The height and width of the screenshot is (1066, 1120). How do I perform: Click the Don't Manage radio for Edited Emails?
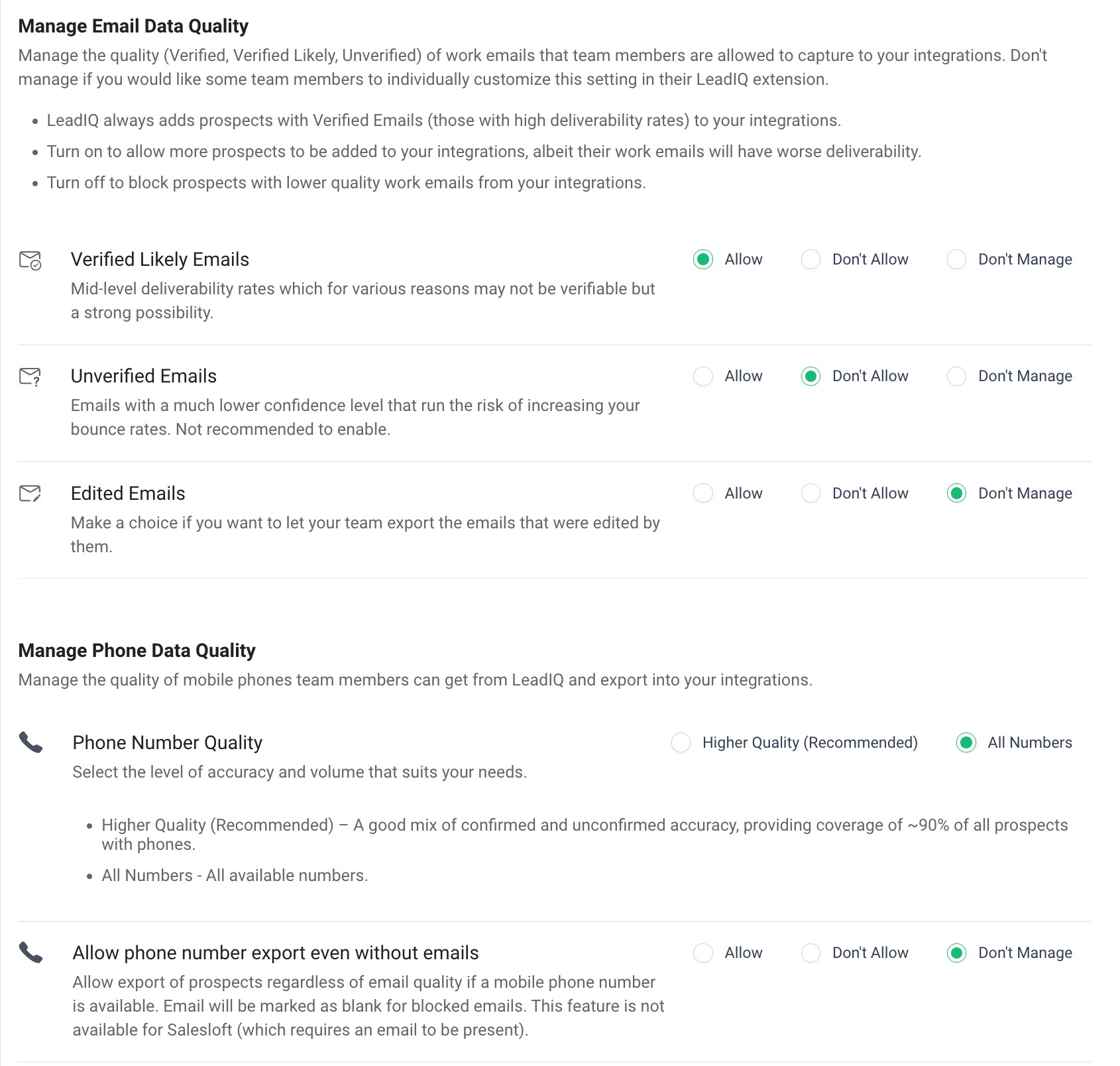pyautogui.click(x=957, y=493)
